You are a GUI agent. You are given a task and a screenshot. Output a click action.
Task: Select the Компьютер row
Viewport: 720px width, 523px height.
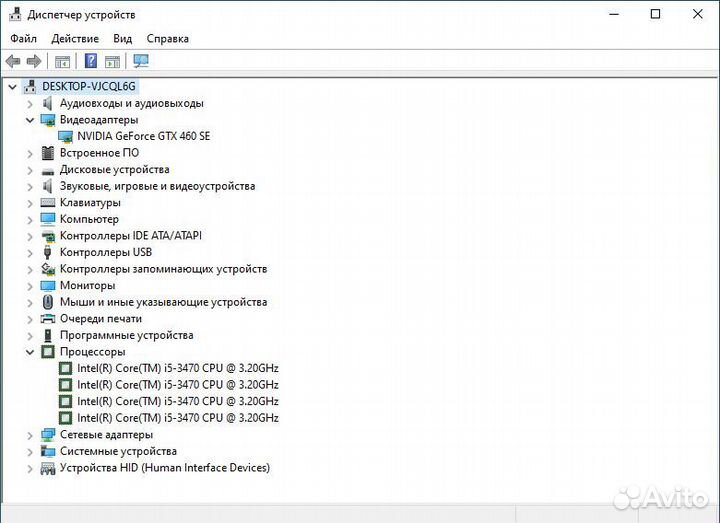click(89, 219)
